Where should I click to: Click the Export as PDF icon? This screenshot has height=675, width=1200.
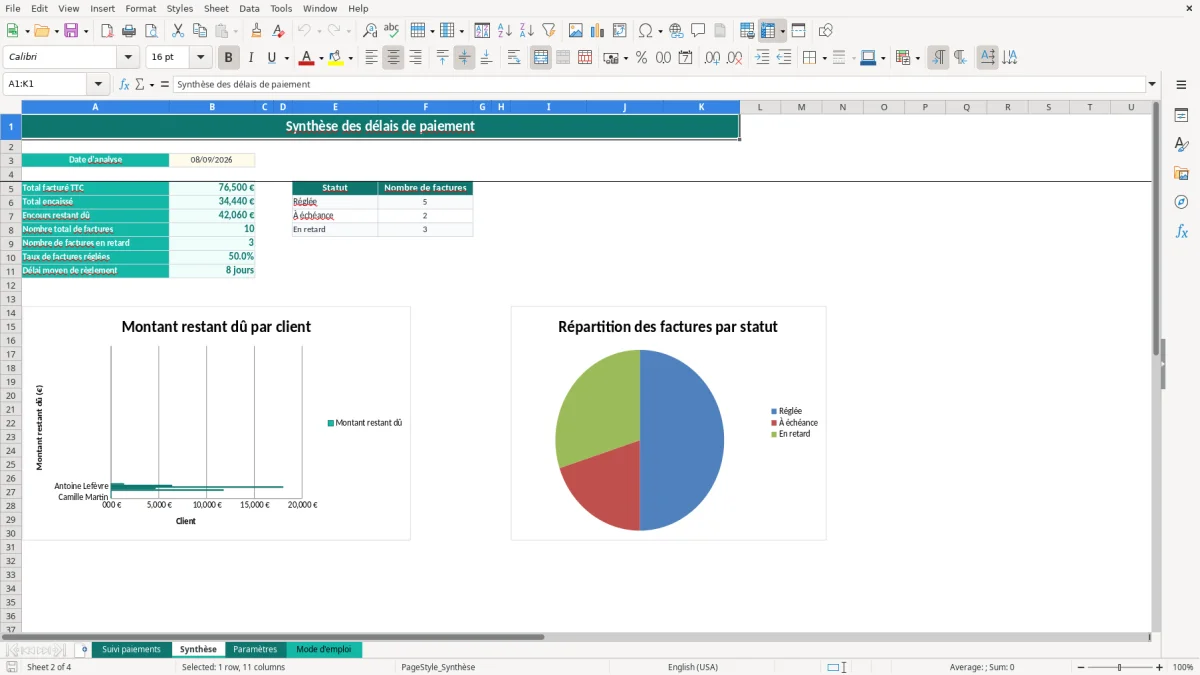coord(107,31)
